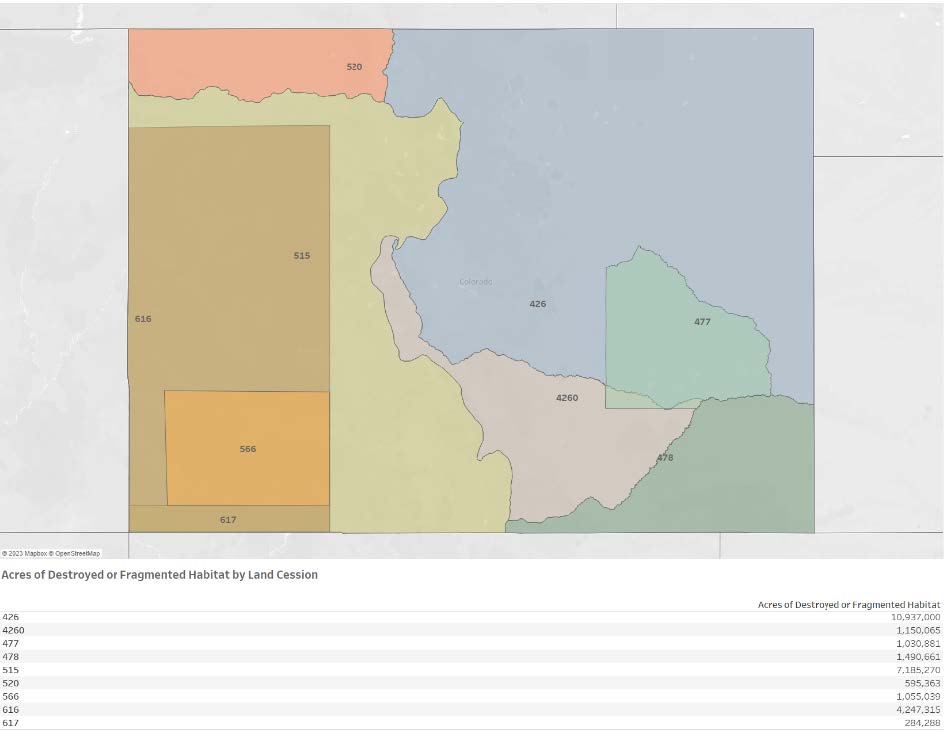Click the 4,247,315 value in table

pos(918,709)
